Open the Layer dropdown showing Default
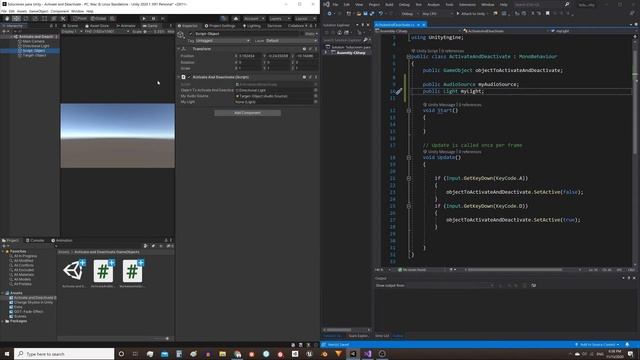The image size is (640, 360). (x=291, y=41)
